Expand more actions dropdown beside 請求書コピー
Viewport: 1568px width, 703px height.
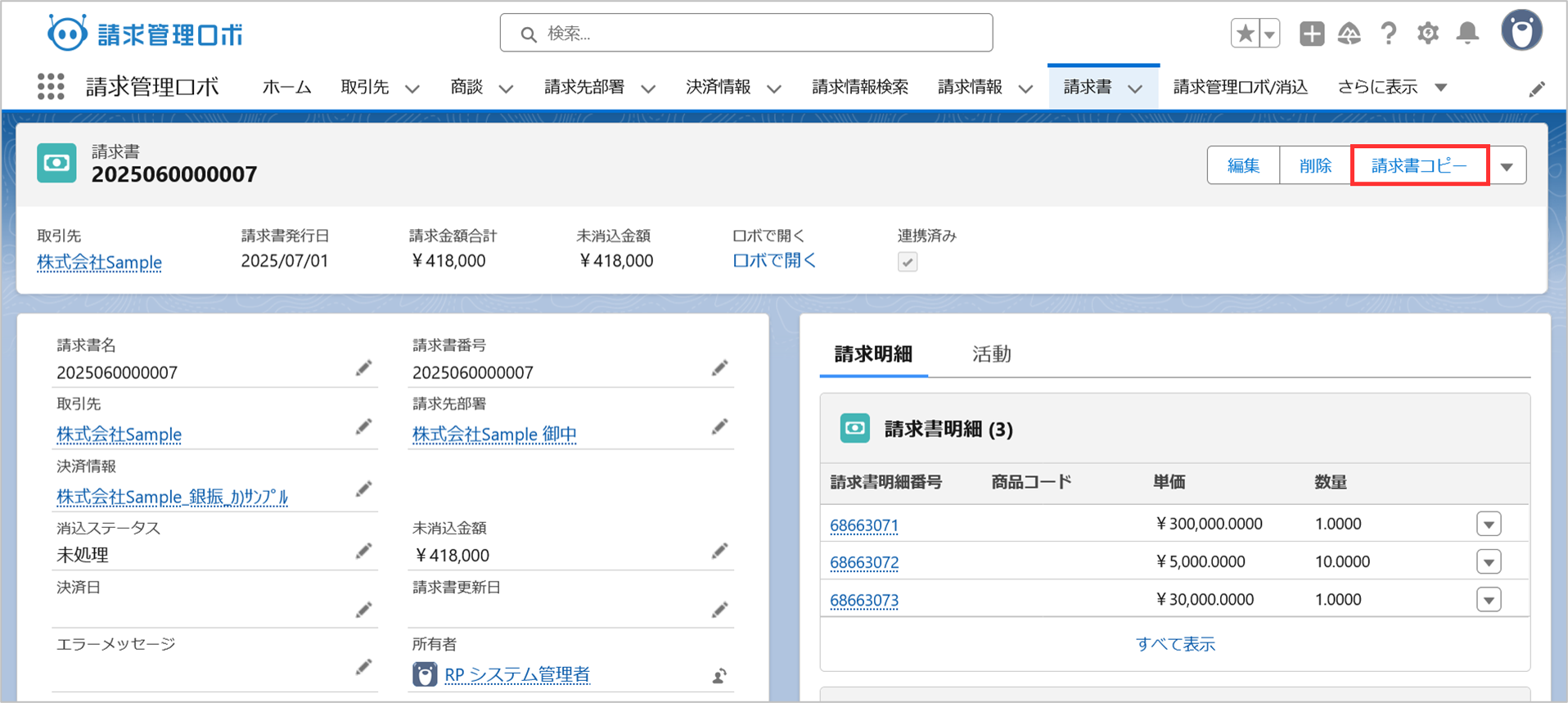point(1507,166)
